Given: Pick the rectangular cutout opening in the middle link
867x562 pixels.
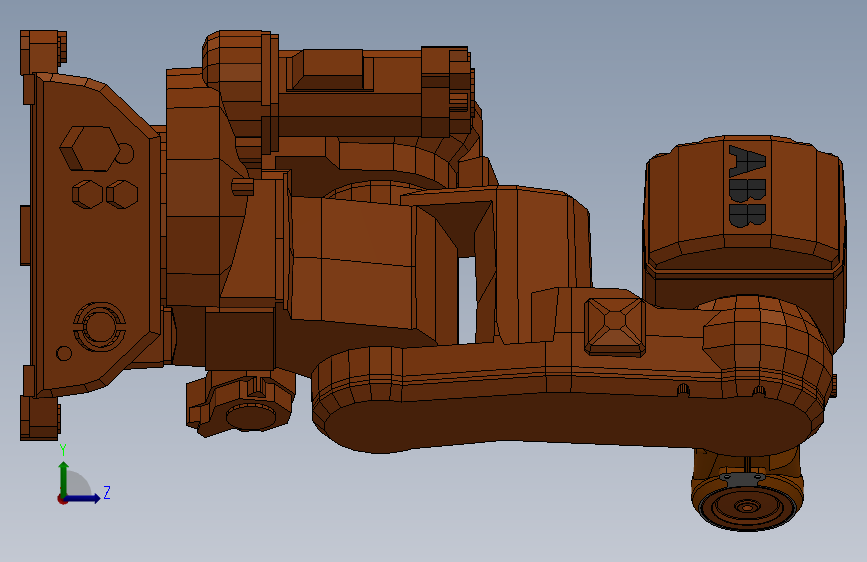Looking at the screenshot, I should click(467, 299).
